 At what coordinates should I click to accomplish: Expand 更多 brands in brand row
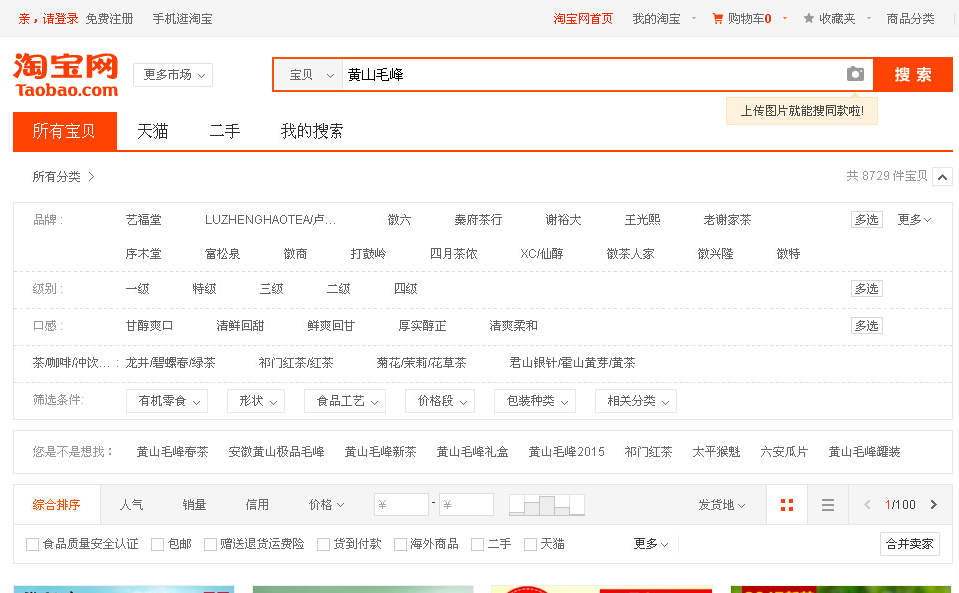click(x=914, y=219)
